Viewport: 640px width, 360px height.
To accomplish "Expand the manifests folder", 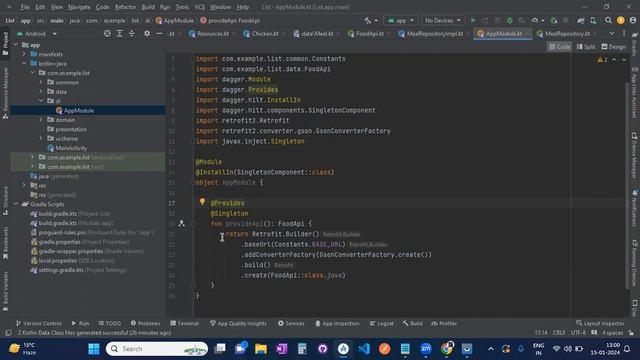I will (x=24, y=54).
